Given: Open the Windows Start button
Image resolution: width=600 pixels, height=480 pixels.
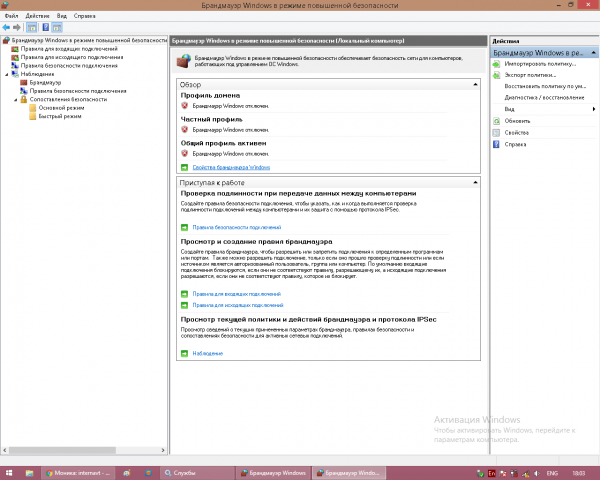Looking at the screenshot, I should click(x=9, y=473).
